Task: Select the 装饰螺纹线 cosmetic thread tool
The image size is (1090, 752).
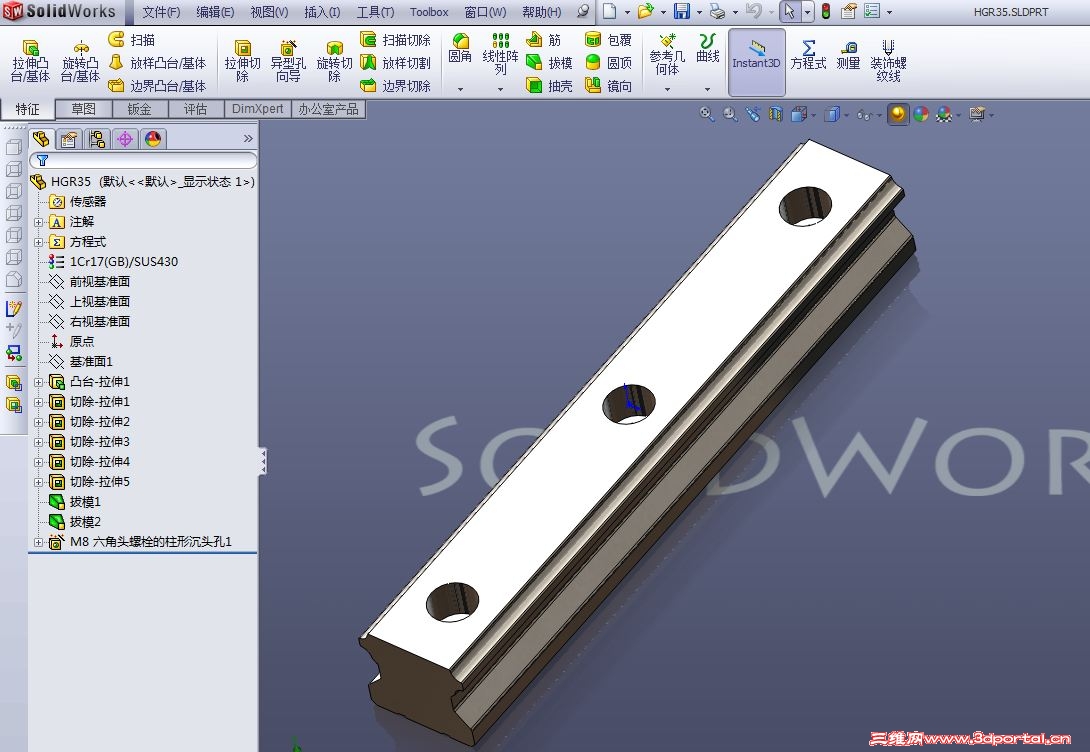Action: (888, 61)
